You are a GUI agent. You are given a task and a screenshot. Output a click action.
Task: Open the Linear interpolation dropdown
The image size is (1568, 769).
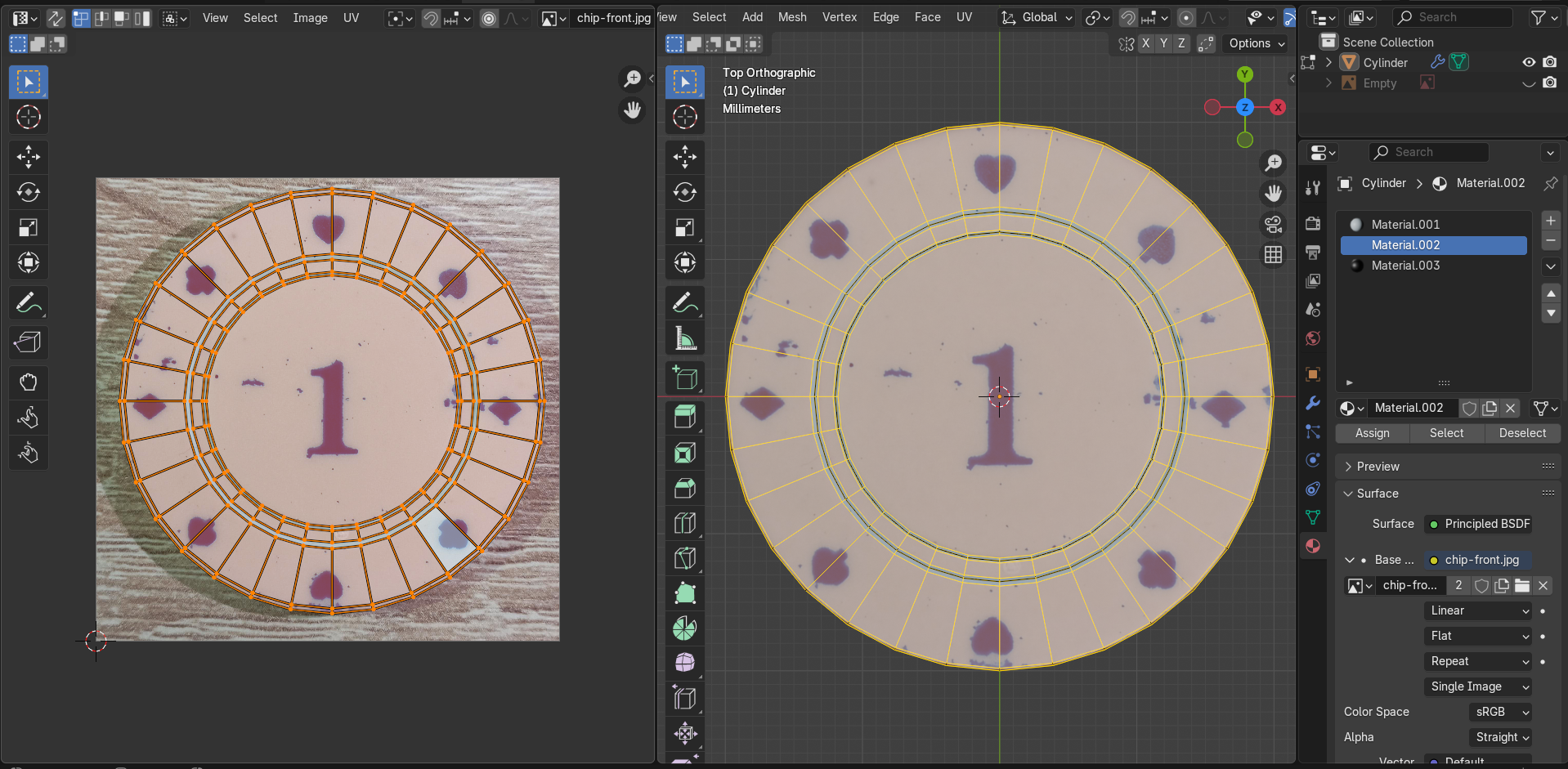(x=1478, y=610)
